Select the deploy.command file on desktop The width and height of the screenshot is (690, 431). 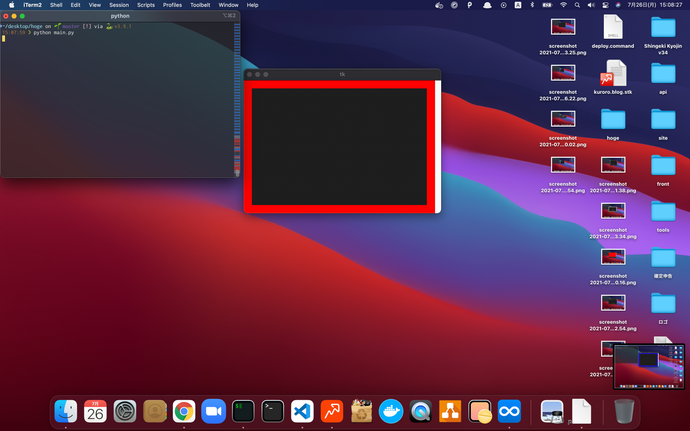[613, 32]
